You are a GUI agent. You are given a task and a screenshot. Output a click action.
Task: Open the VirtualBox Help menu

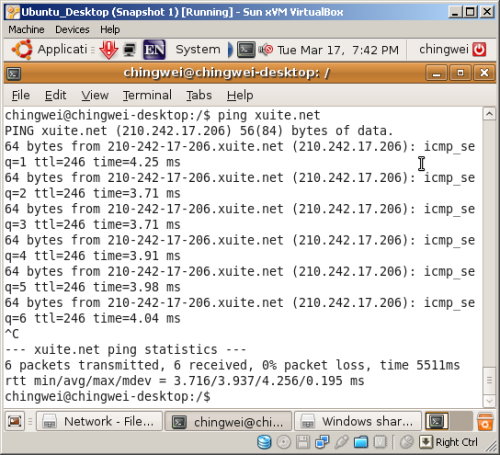click(110, 30)
